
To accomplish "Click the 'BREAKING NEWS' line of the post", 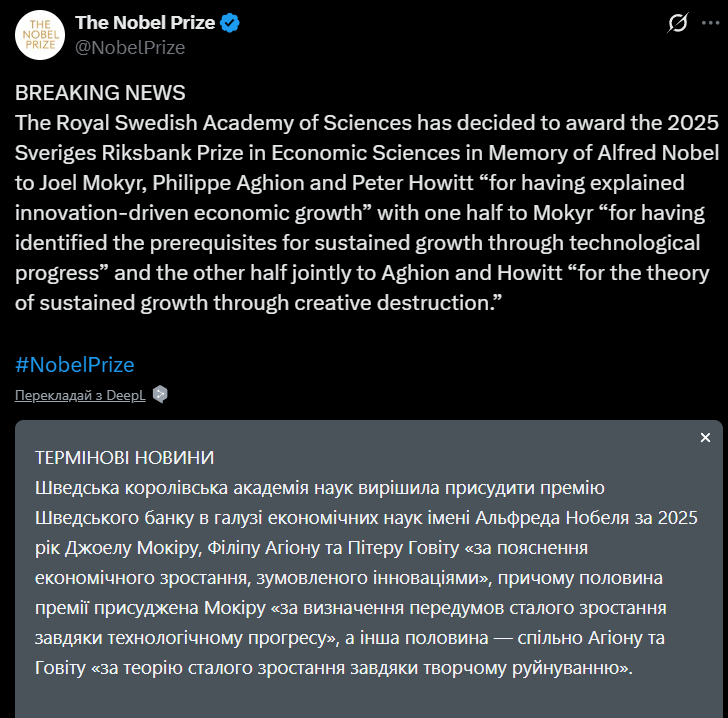I will click(x=100, y=93).
